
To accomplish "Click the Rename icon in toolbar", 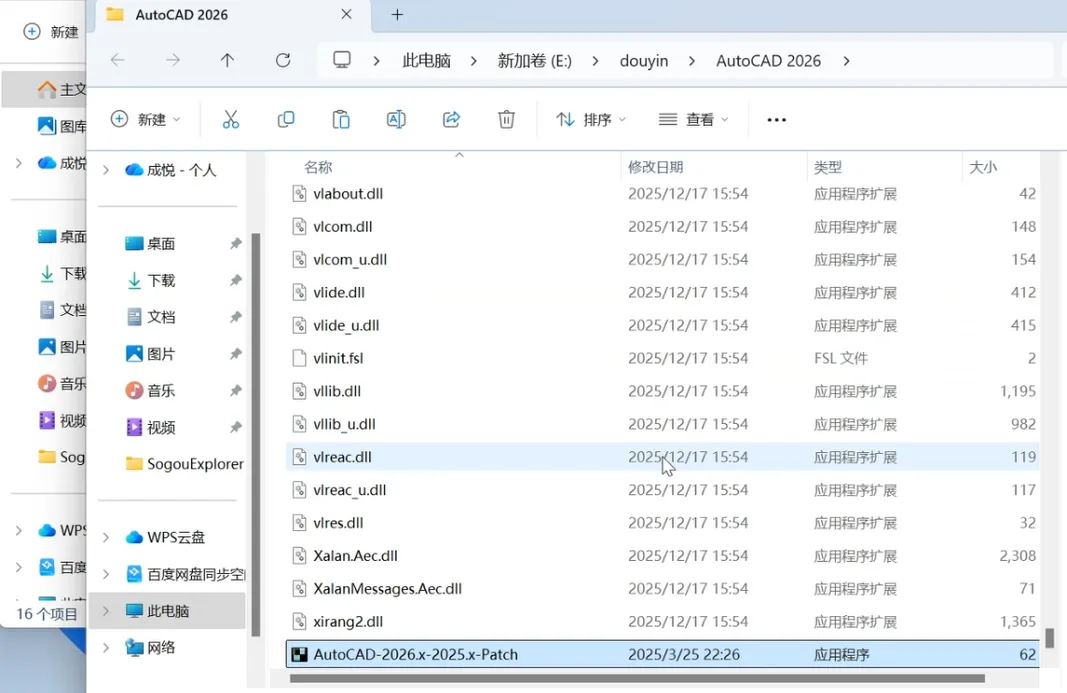I will coord(396,120).
